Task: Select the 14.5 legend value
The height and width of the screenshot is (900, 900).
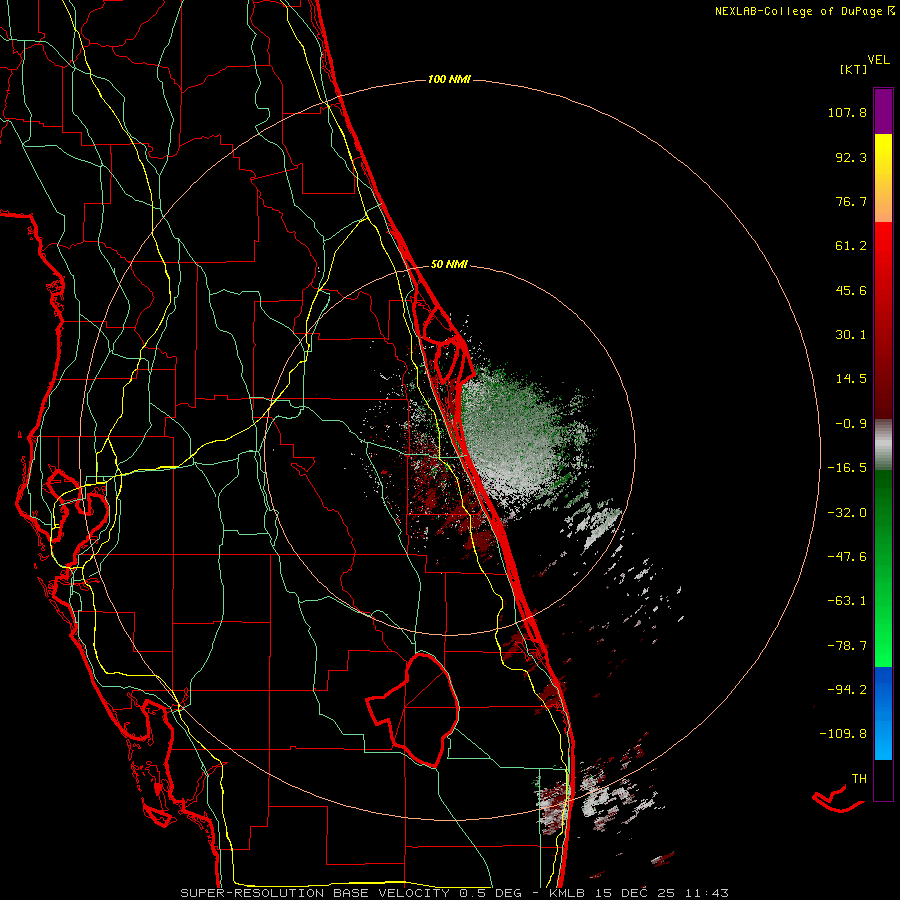Action: click(851, 379)
